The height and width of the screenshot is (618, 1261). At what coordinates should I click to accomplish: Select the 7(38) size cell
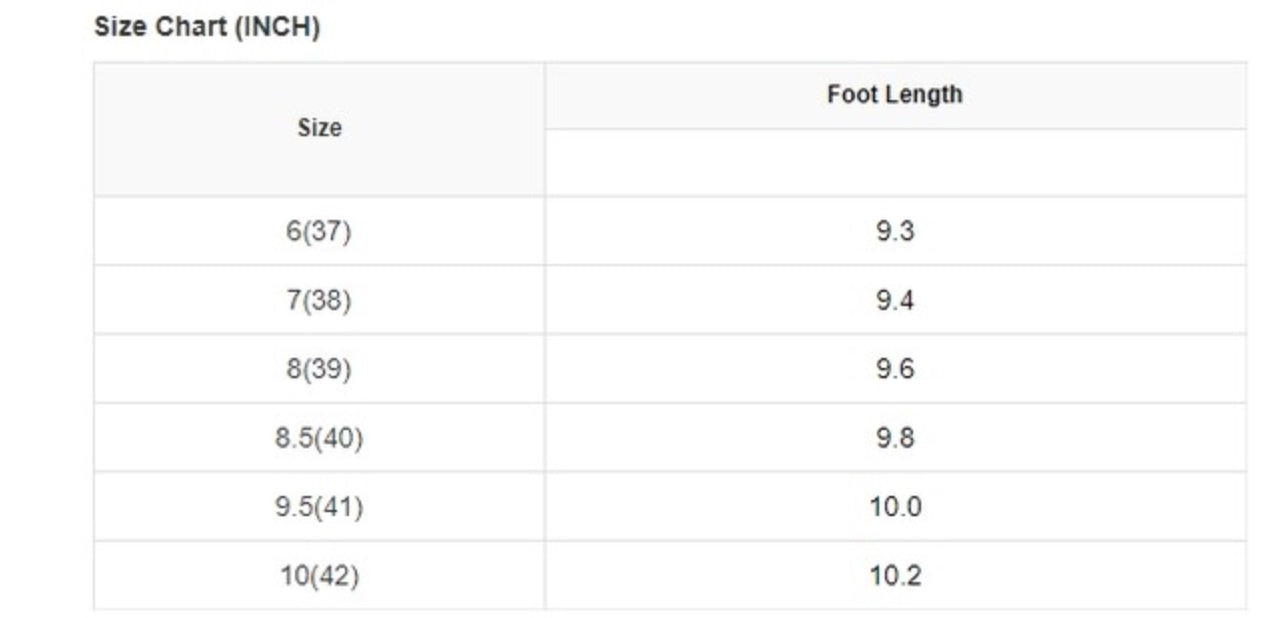point(319,300)
